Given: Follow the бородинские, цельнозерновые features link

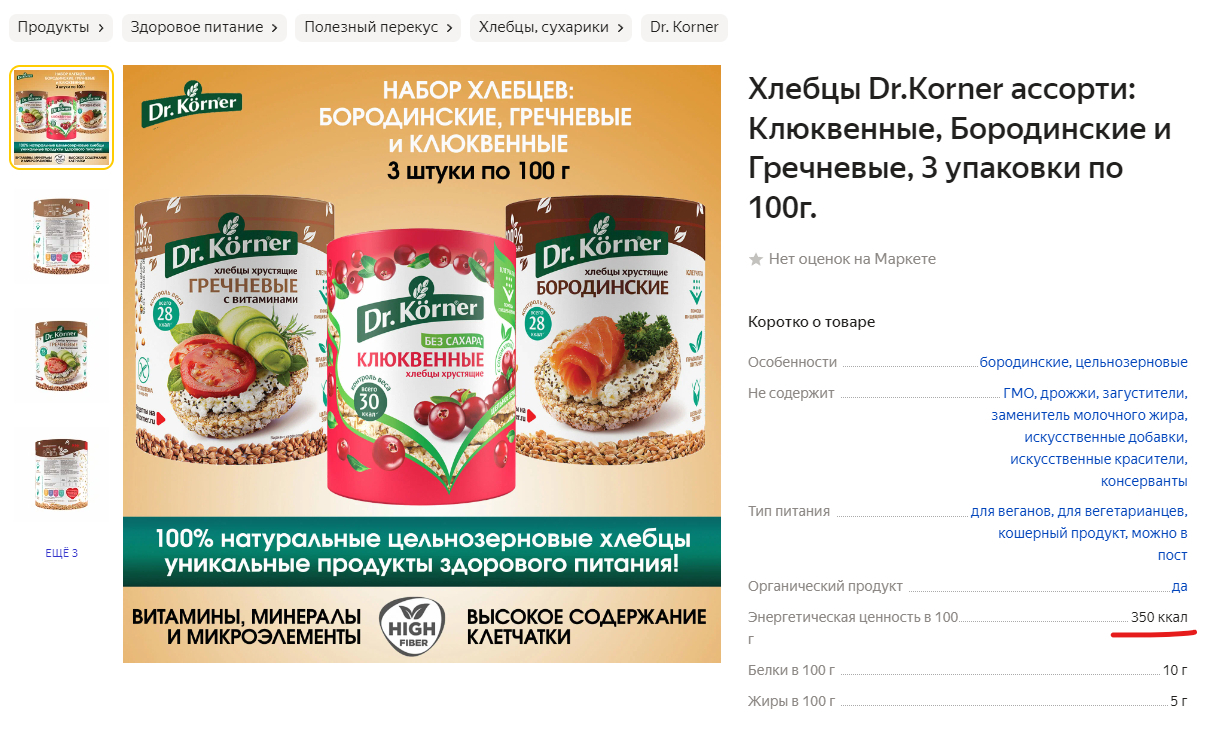Looking at the screenshot, I should (1084, 362).
